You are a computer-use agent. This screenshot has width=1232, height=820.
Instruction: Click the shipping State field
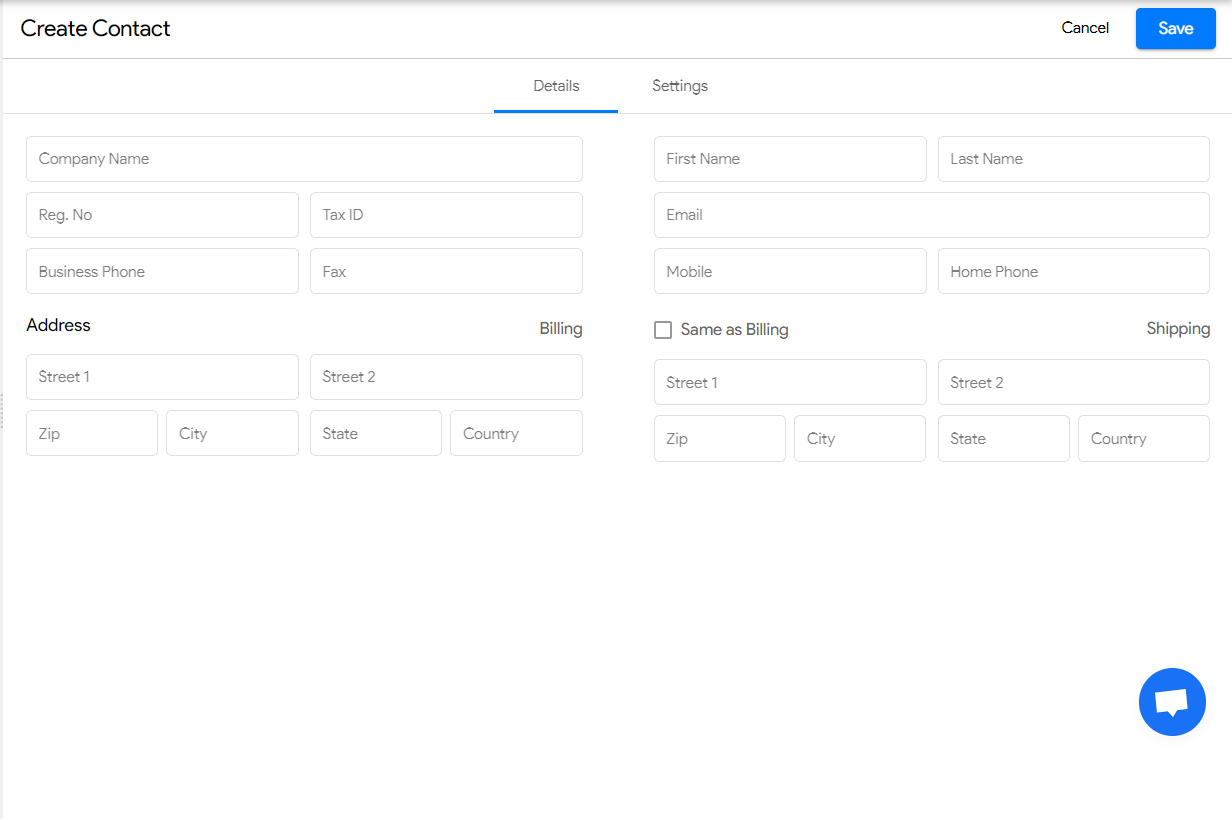click(1004, 439)
